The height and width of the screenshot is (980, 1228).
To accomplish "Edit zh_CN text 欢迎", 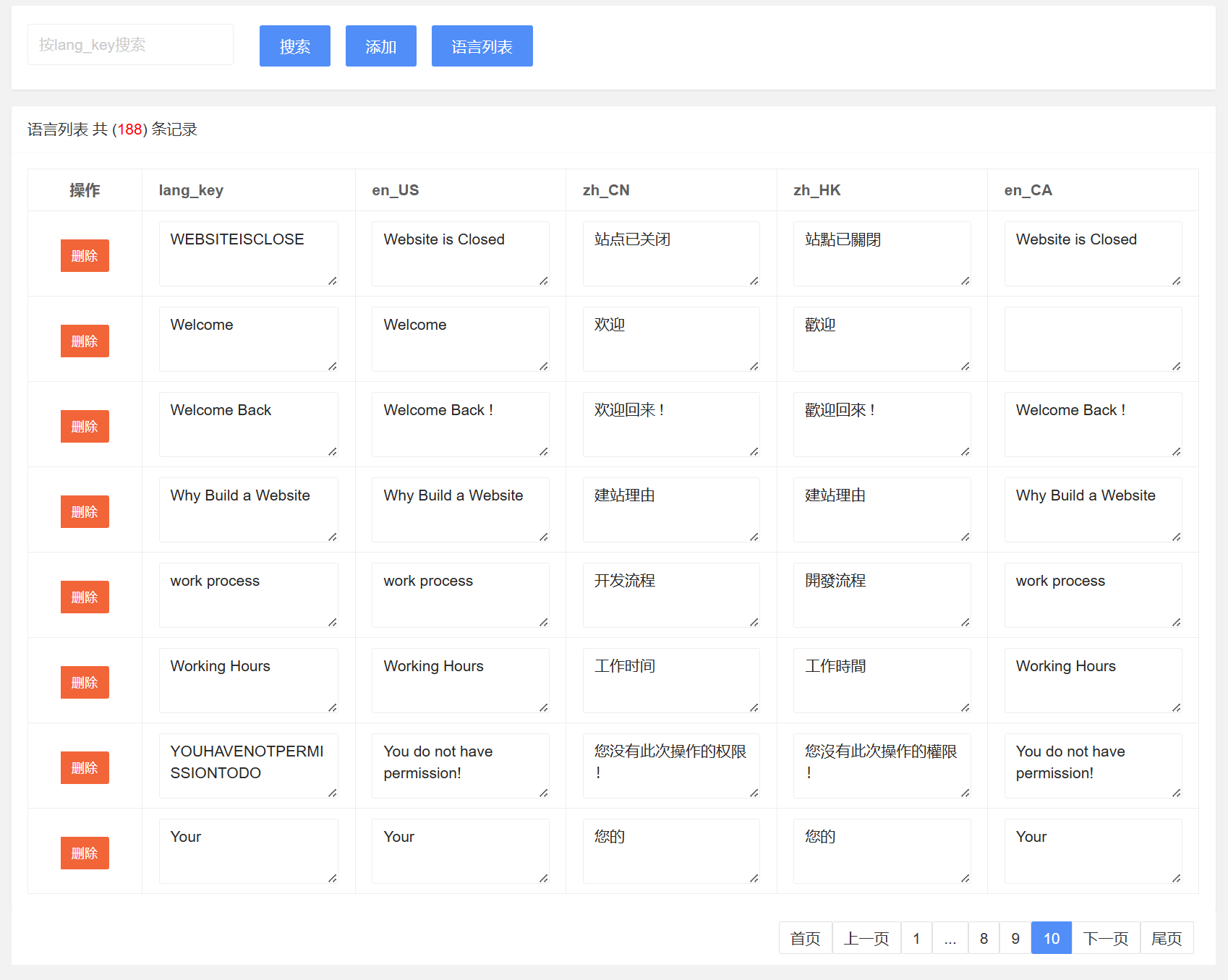I will 671,339.
